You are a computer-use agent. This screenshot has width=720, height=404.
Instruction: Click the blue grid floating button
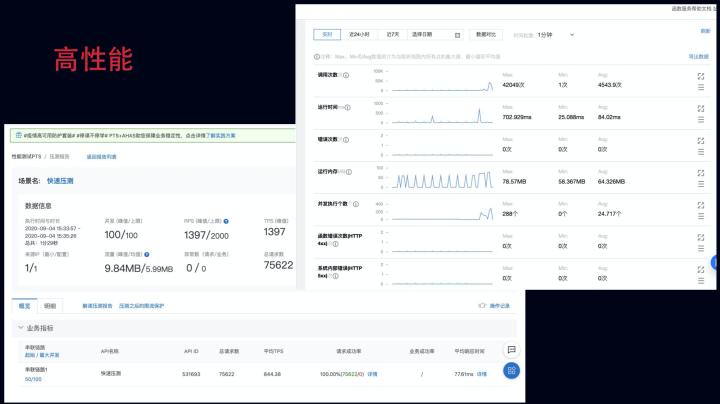[x=512, y=370]
